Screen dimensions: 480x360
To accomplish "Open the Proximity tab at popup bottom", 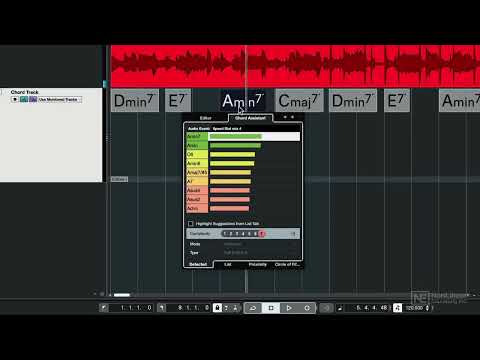I will pos(257,264).
